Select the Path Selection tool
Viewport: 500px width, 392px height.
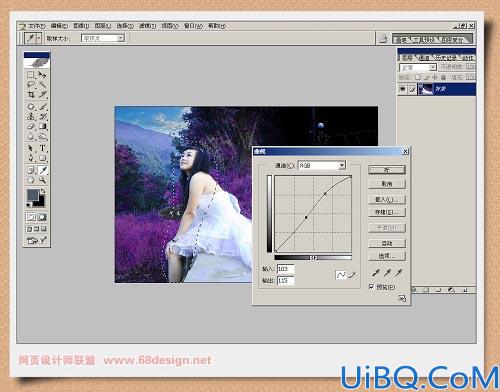pyautogui.click(x=31, y=148)
